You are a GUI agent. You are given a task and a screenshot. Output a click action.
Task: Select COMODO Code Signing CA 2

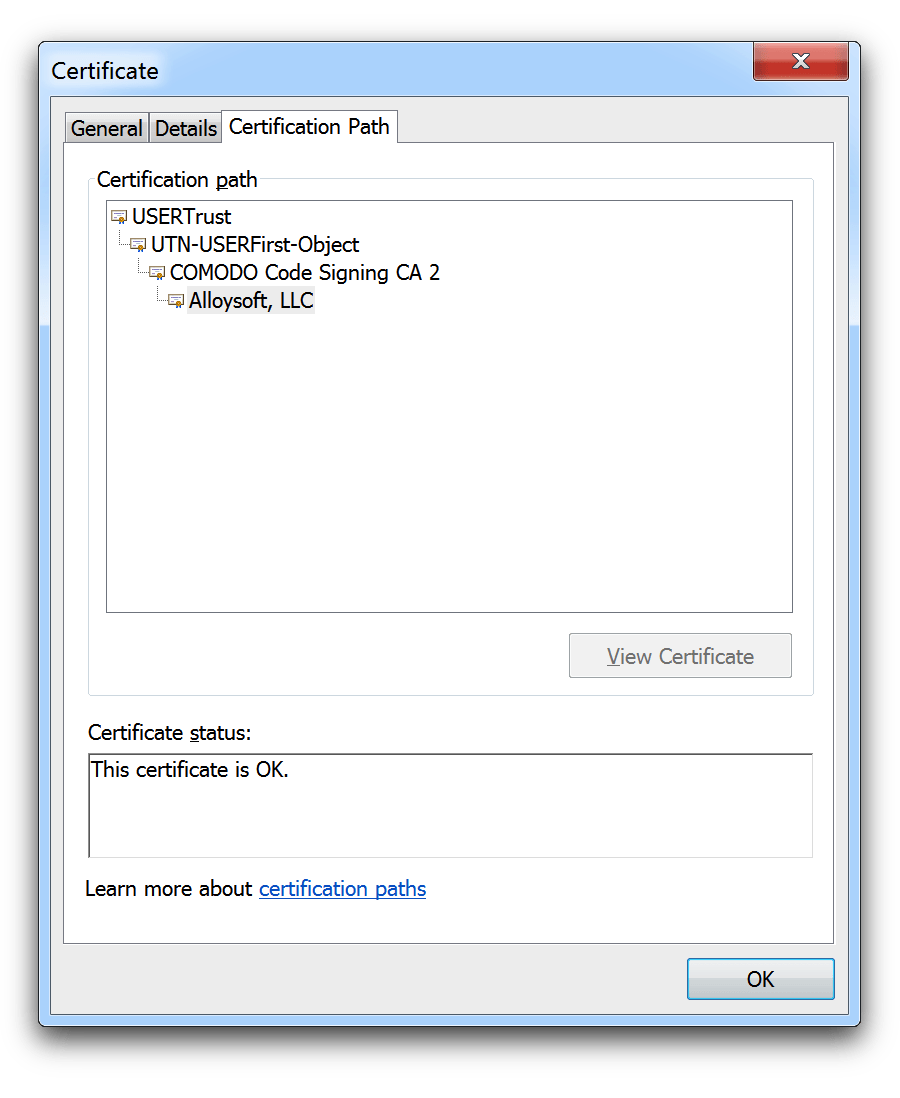coord(305,272)
